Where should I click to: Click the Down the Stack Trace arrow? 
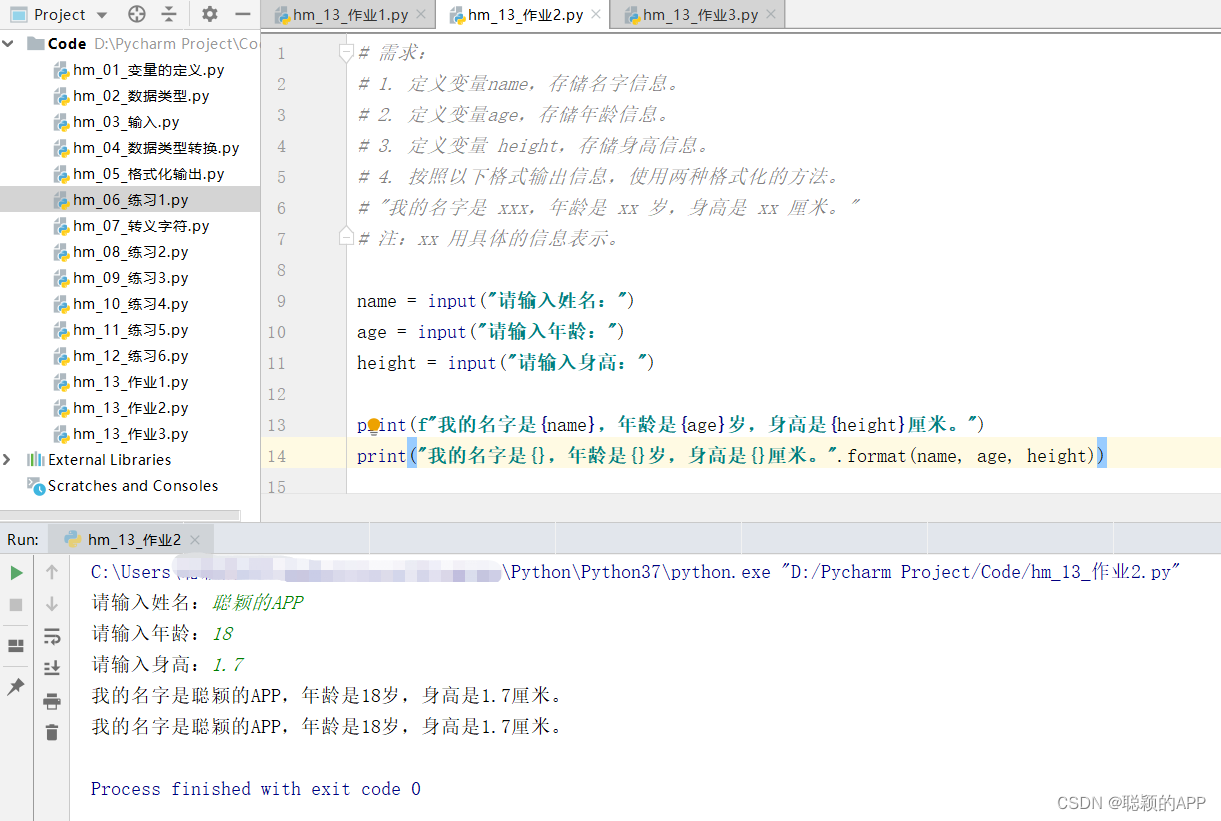52,604
